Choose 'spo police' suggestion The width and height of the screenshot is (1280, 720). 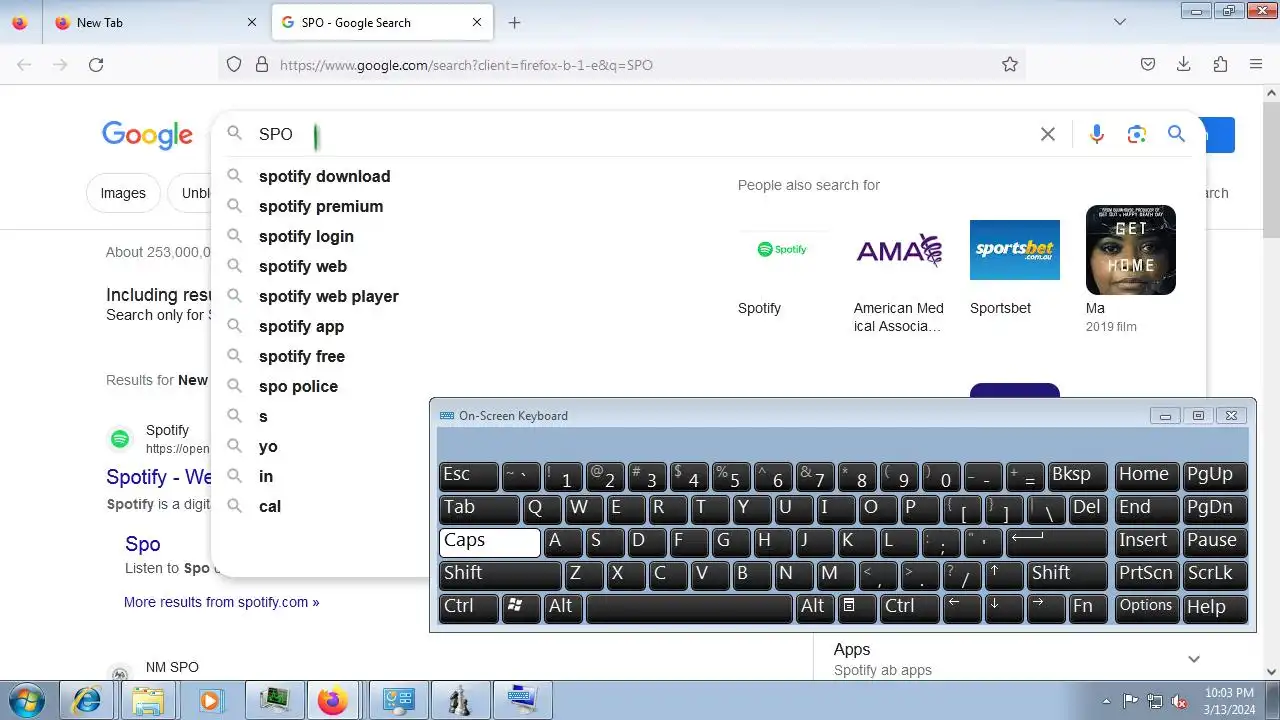(298, 386)
